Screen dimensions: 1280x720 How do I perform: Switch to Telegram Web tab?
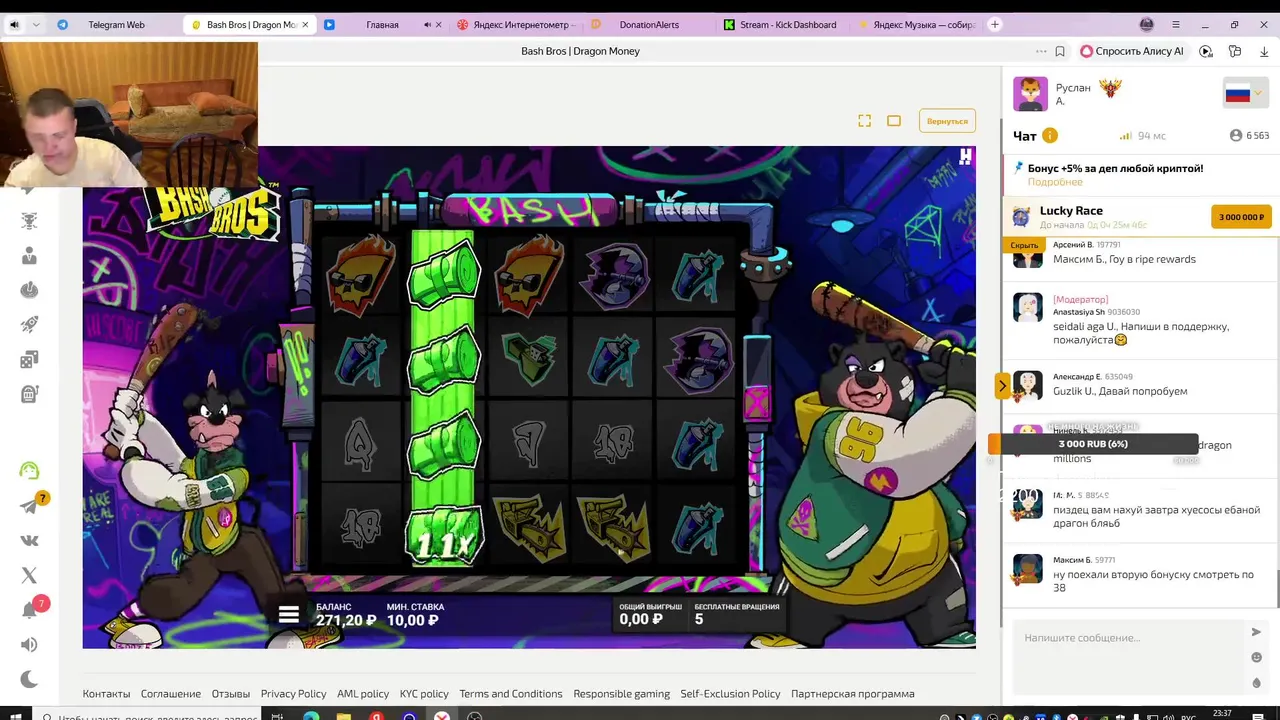pos(116,25)
